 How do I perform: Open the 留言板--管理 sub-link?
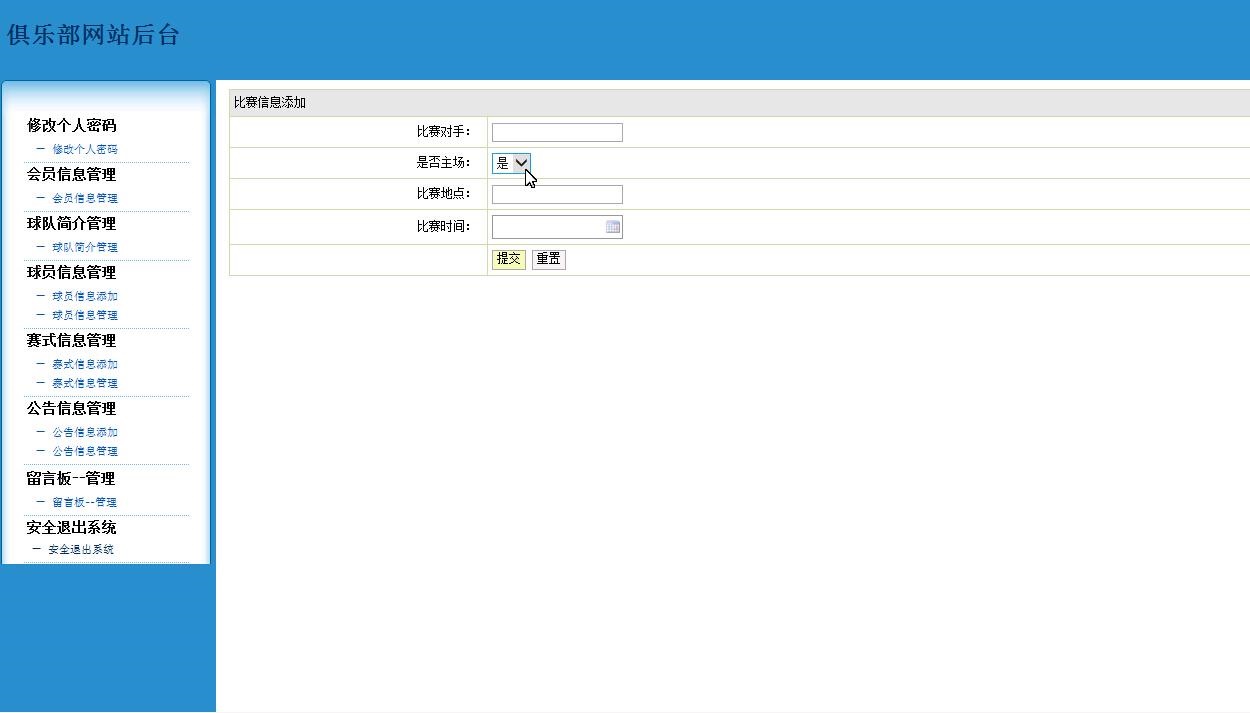point(85,502)
